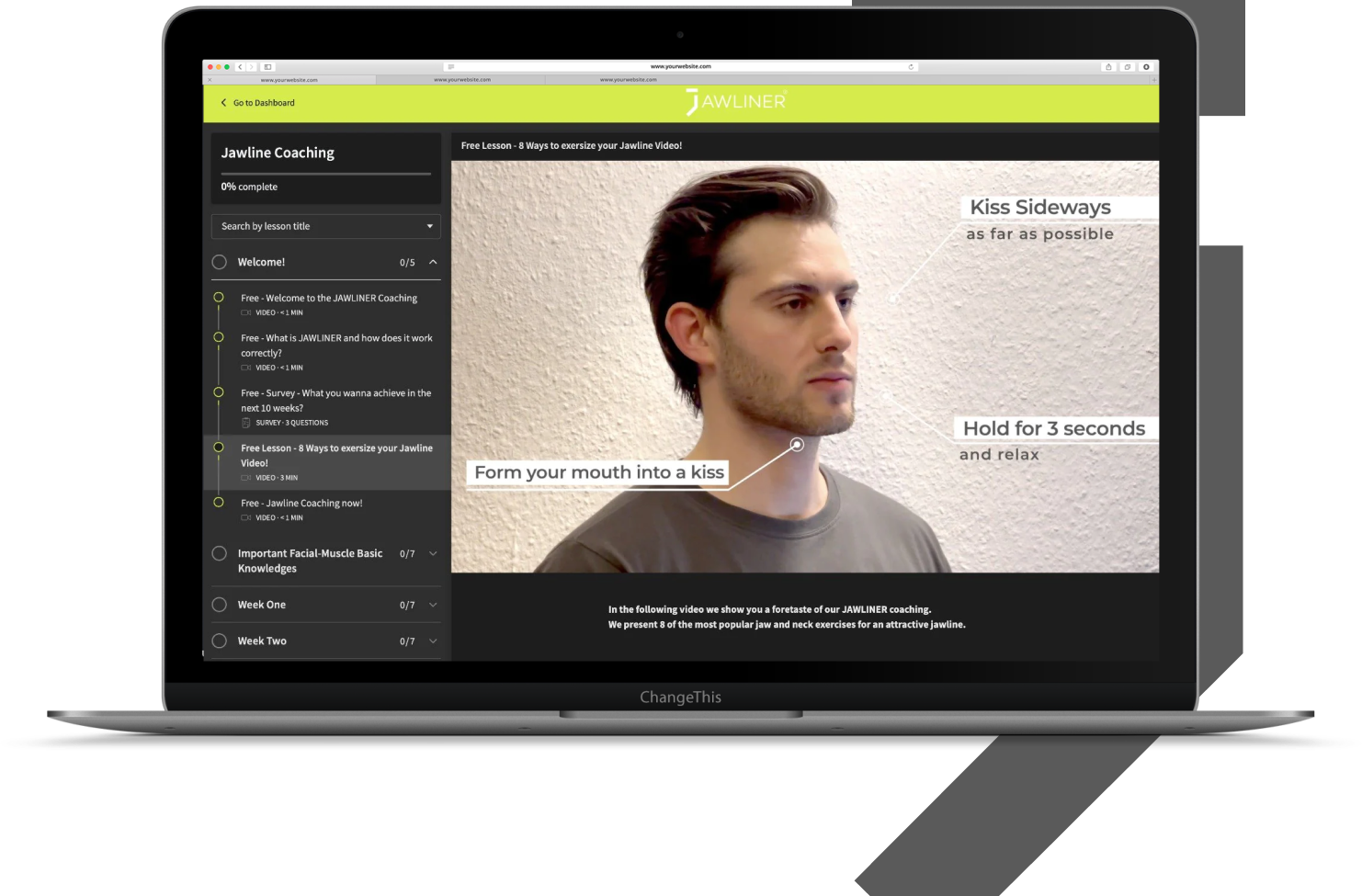
Task: Click the JAWLINER logo in header
Action: click(736, 102)
